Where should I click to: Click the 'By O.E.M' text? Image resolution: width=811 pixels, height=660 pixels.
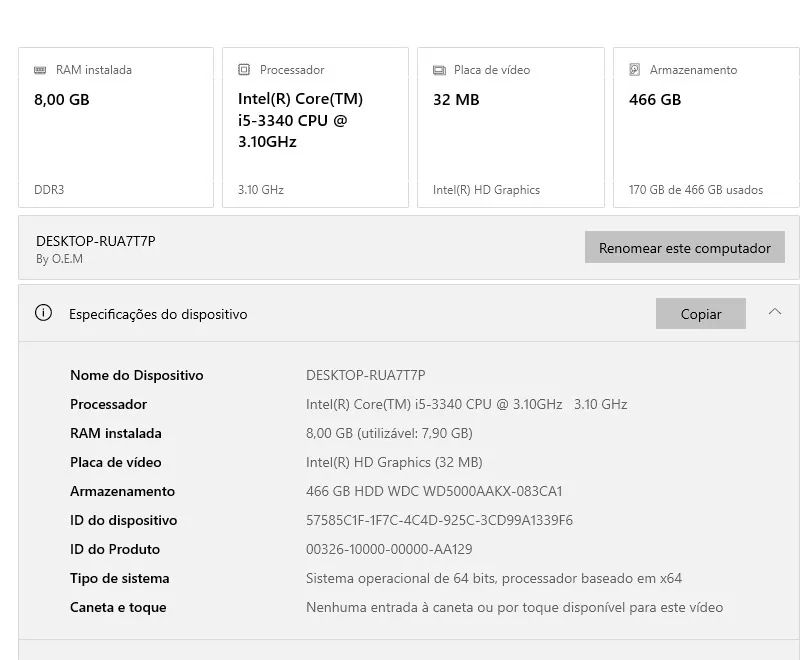59,259
